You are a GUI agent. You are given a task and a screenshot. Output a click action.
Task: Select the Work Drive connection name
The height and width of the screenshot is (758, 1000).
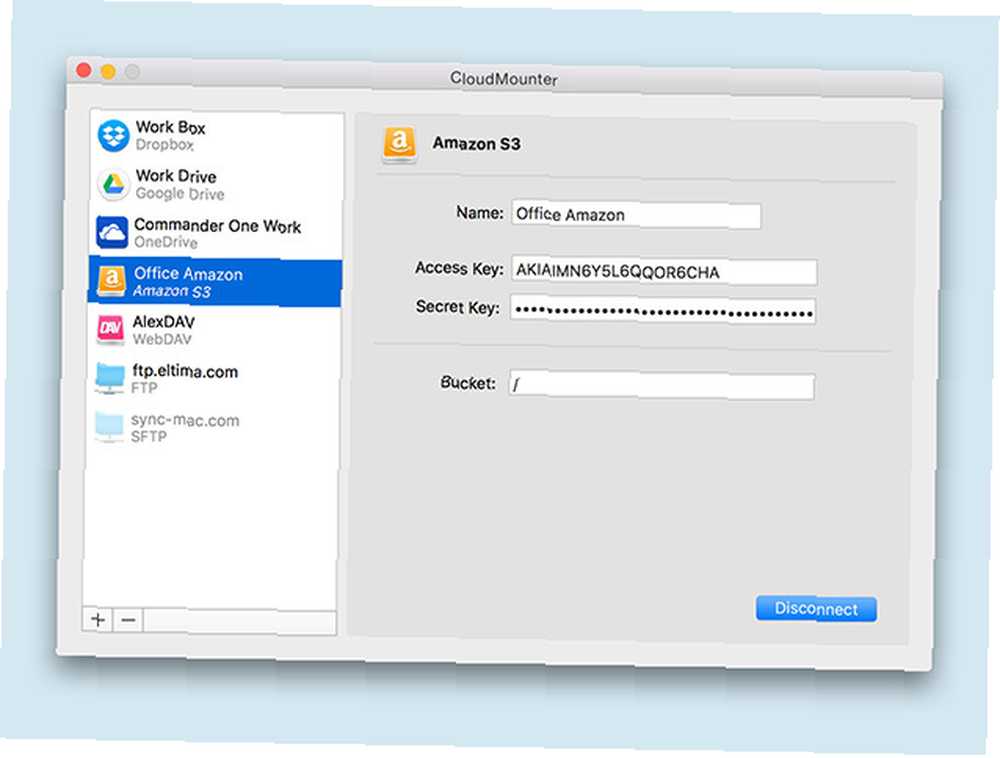[x=176, y=176]
